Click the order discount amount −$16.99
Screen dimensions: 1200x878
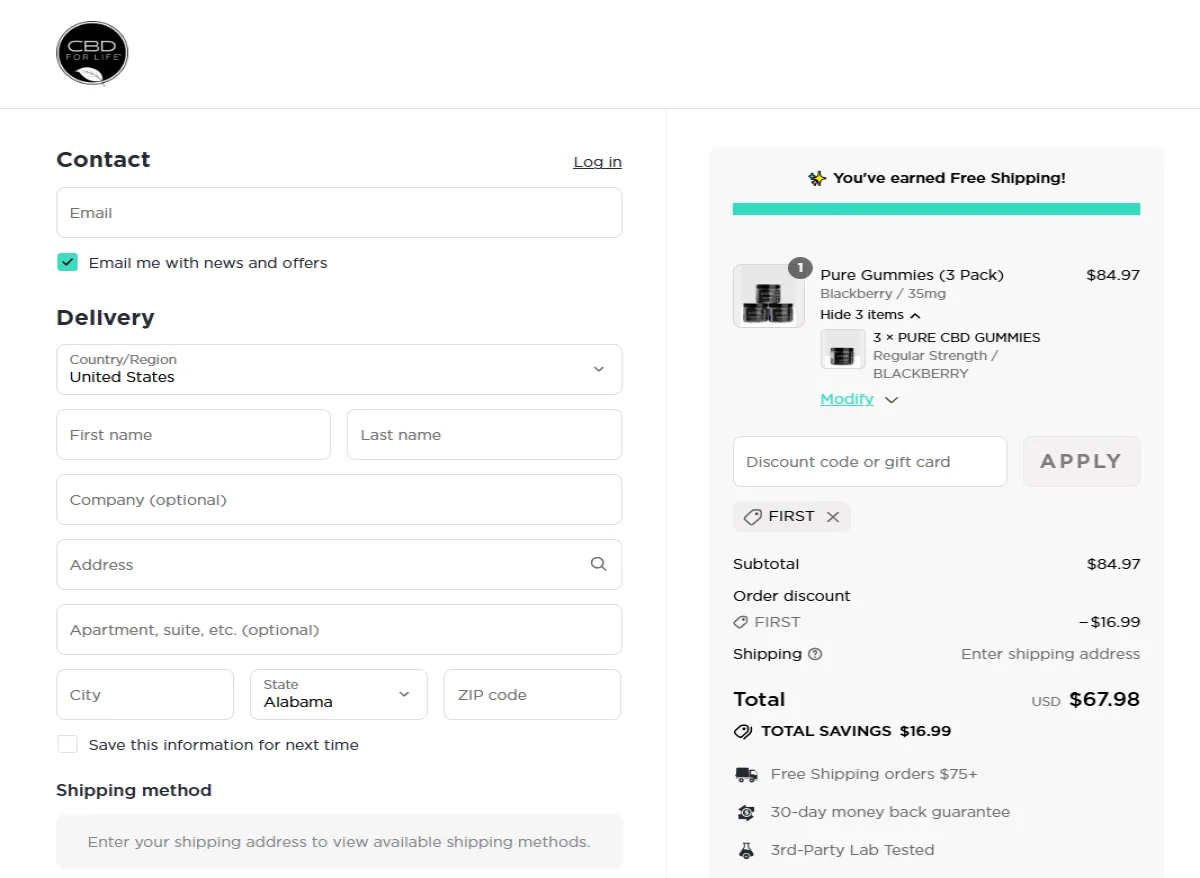[x=1109, y=622]
